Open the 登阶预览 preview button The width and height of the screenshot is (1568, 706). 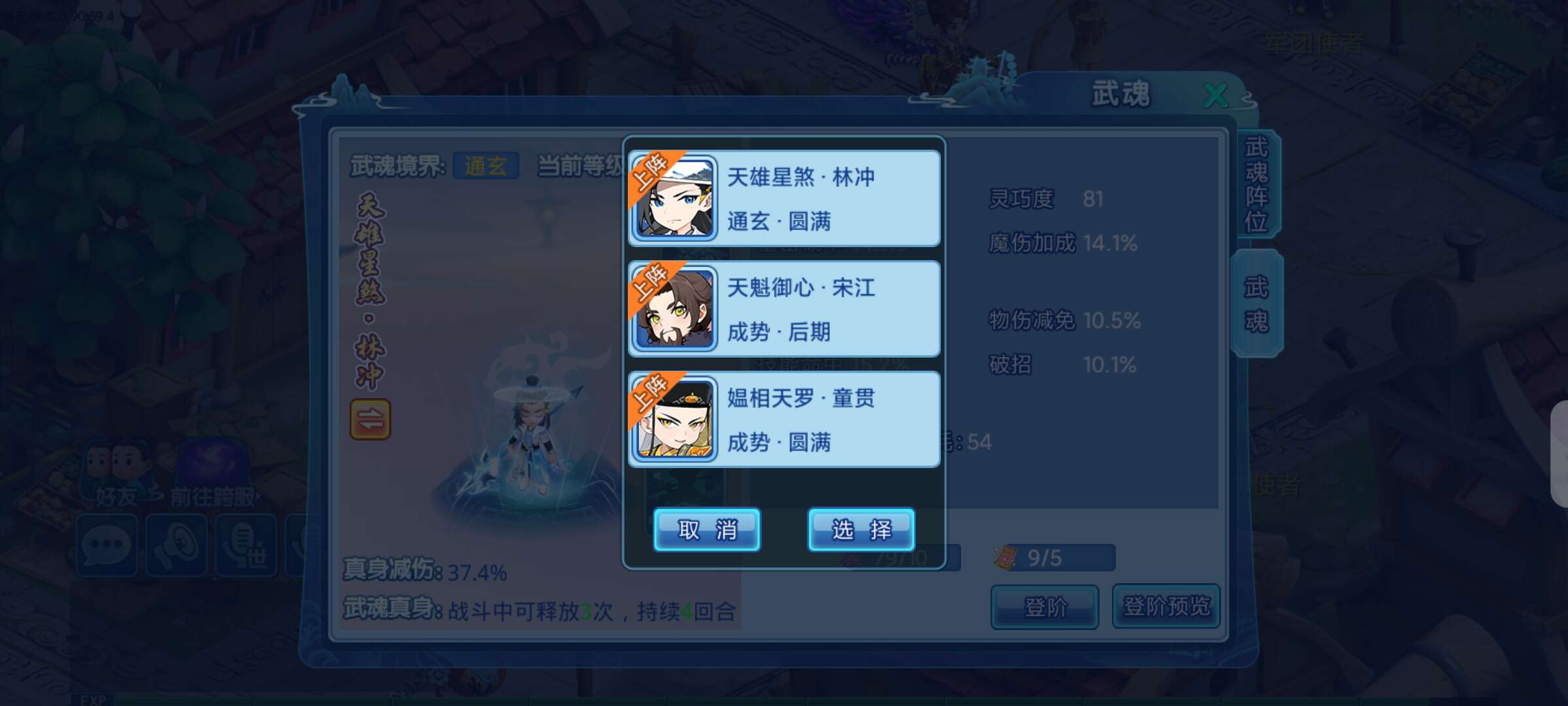(1166, 607)
